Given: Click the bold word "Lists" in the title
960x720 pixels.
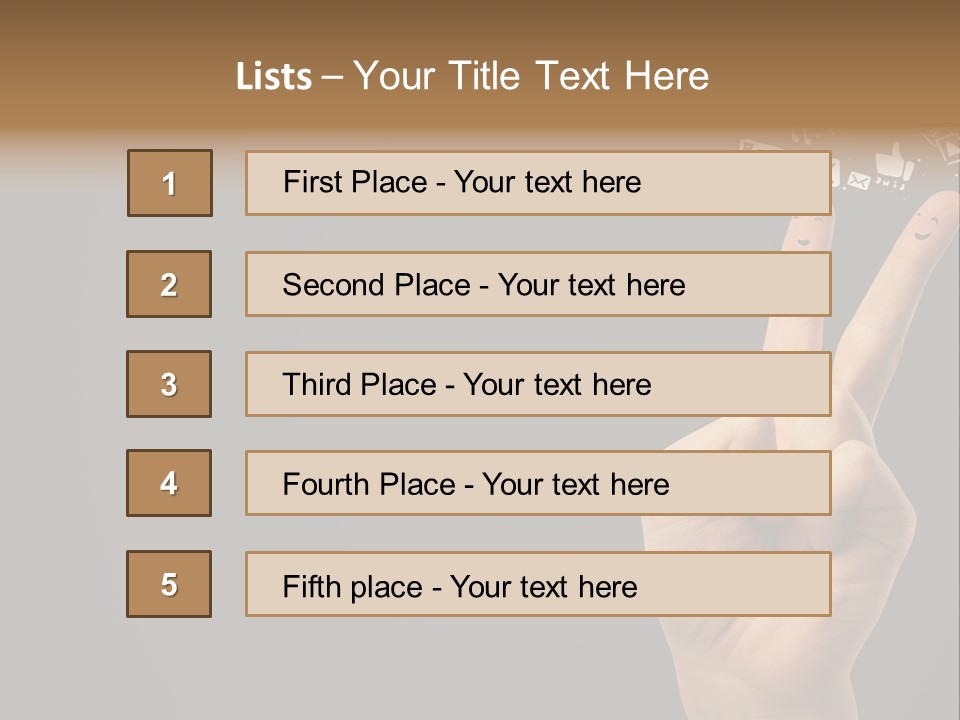Looking at the screenshot, I should [274, 77].
